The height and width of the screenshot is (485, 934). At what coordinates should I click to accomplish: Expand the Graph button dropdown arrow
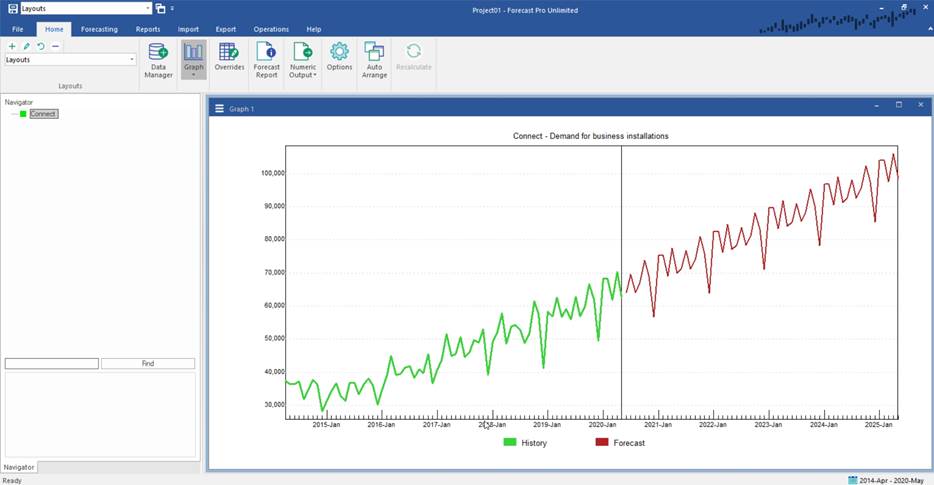click(x=193, y=75)
